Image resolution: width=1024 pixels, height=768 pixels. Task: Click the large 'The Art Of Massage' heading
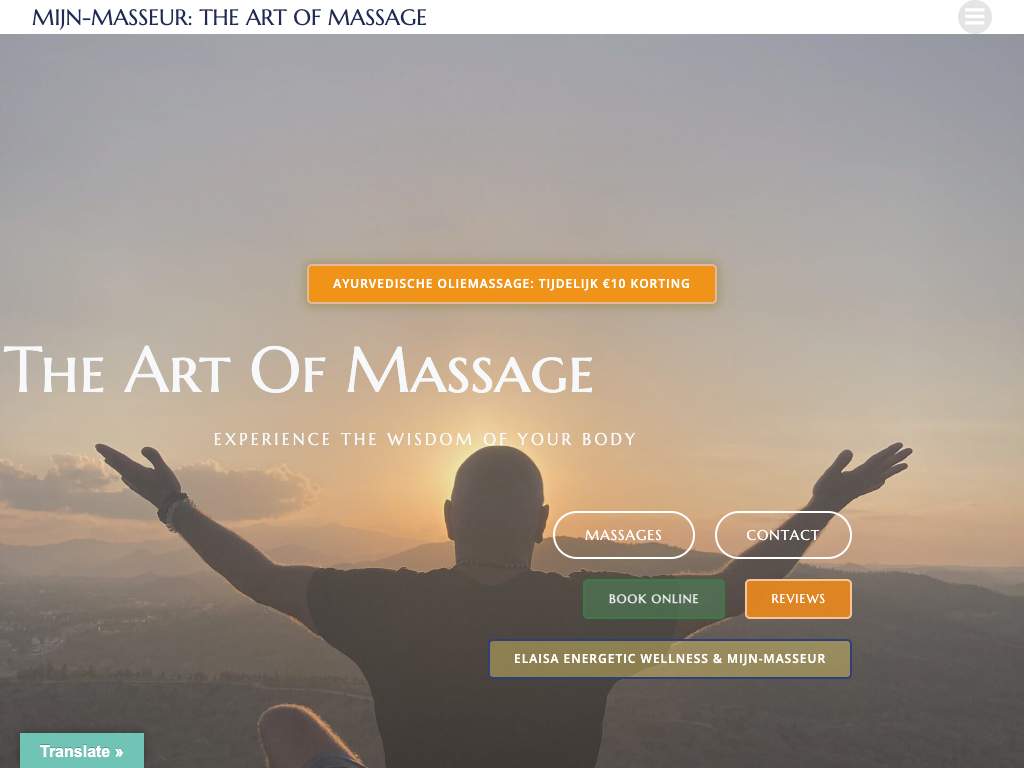[x=298, y=371]
